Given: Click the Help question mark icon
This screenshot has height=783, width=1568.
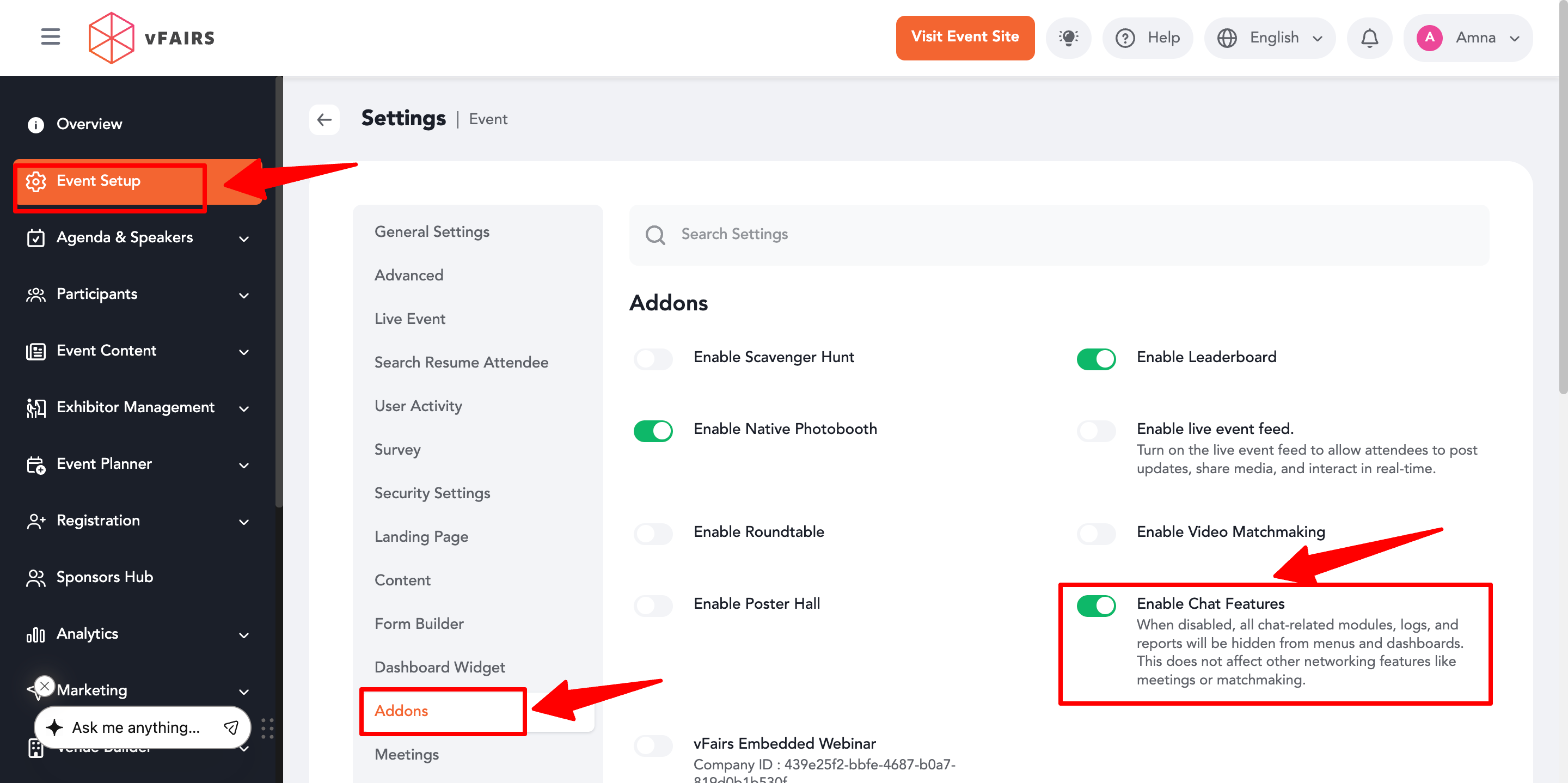Looking at the screenshot, I should click(1125, 38).
